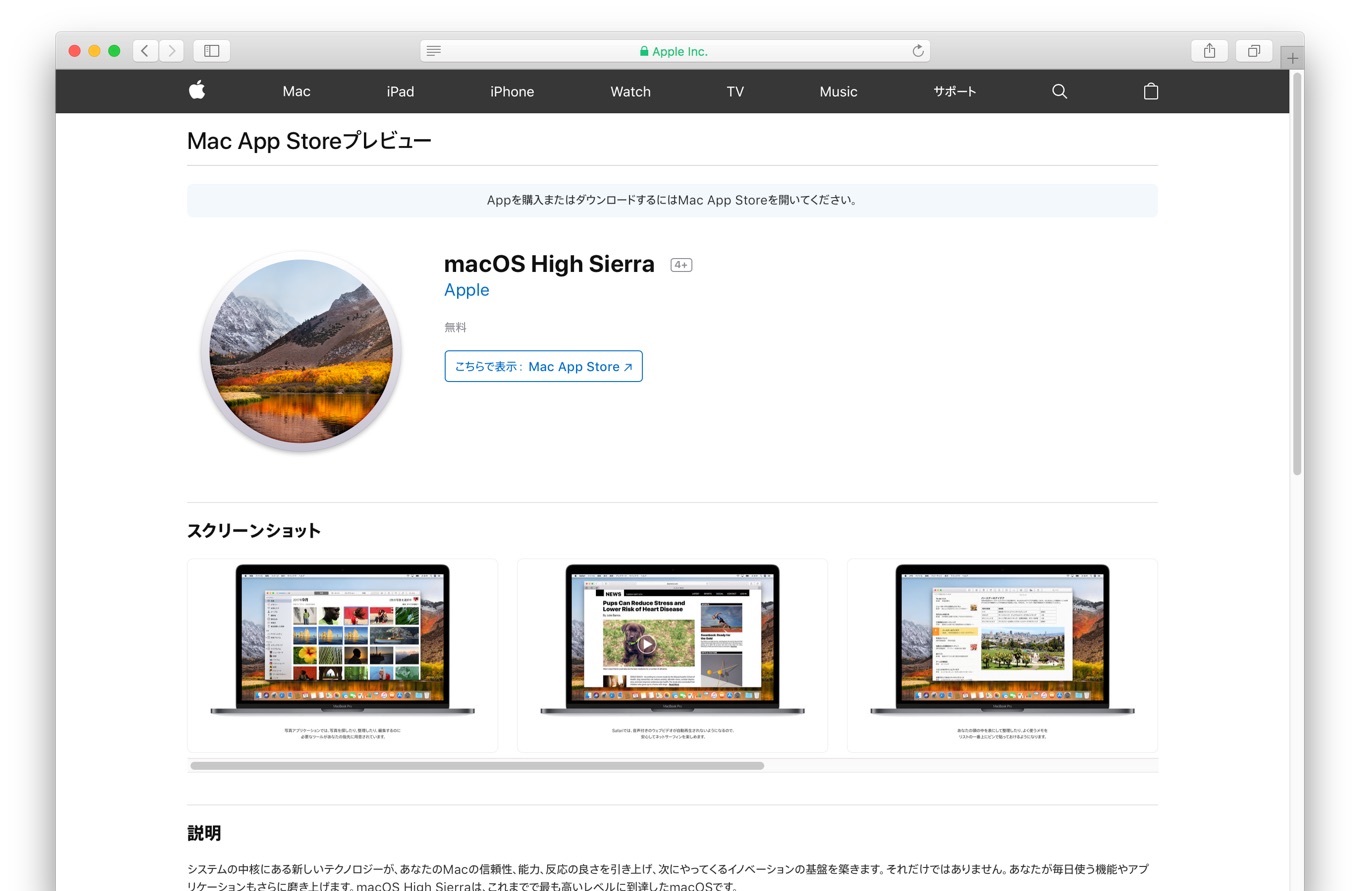Add a new tab with plus button

coord(1292,58)
